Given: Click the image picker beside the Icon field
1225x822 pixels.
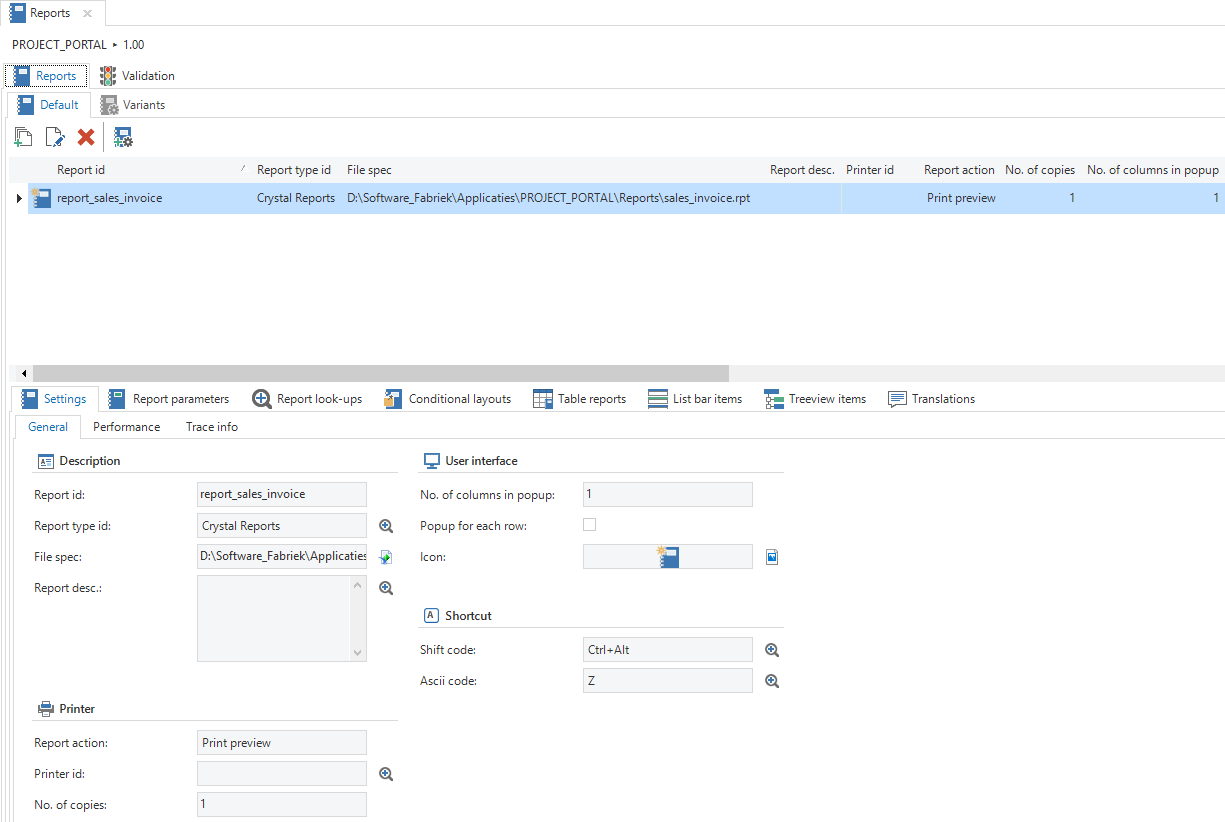Looking at the screenshot, I should click(772, 557).
